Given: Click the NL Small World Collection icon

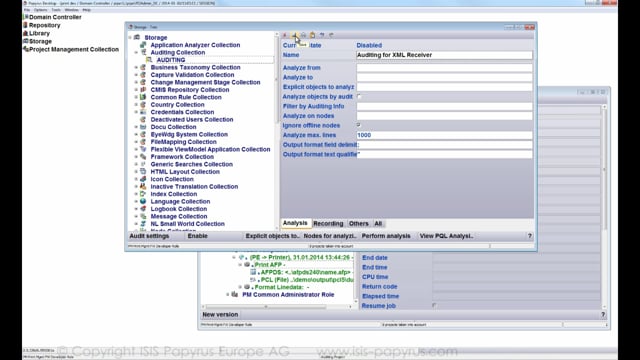Looking at the screenshot, I should 143,224.
